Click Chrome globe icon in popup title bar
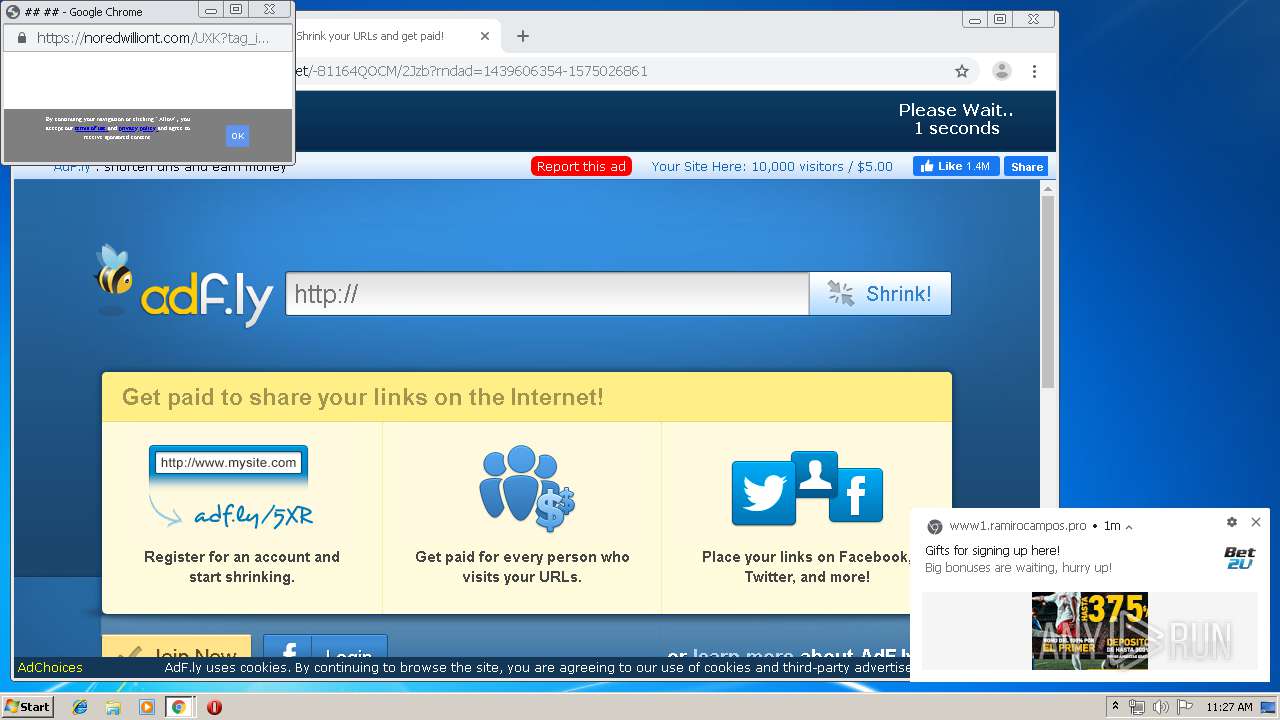 13,12
